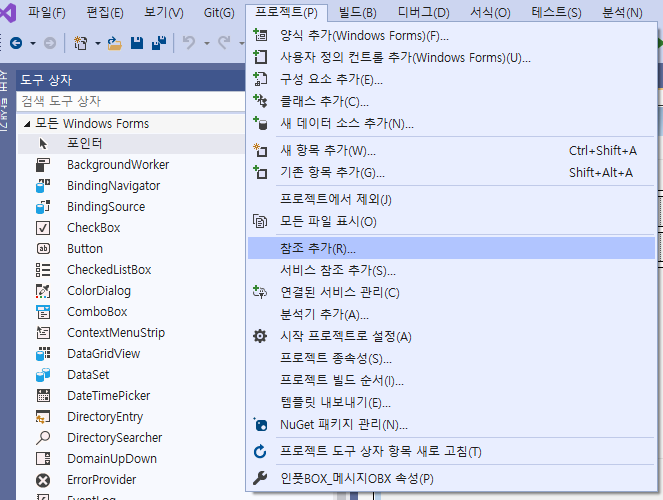Select BackgroundWorker in the toolbox
The image size is (663, 500).
(x=131, y=165)
